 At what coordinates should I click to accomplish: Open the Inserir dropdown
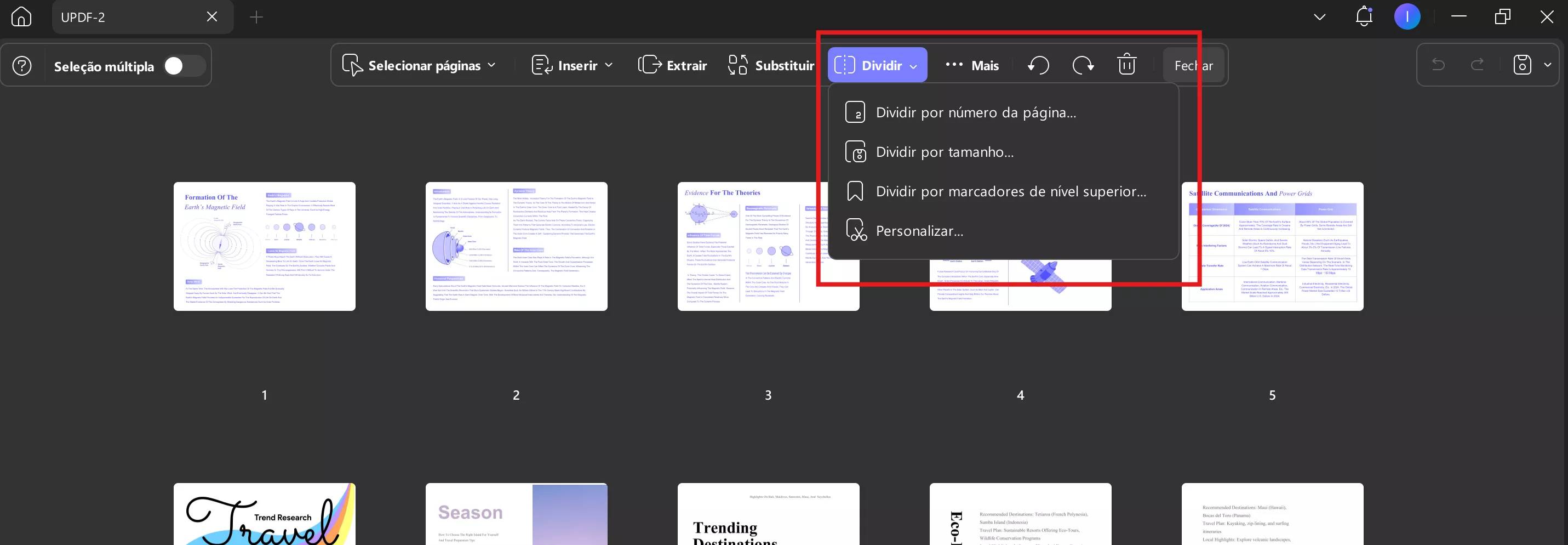571,65
